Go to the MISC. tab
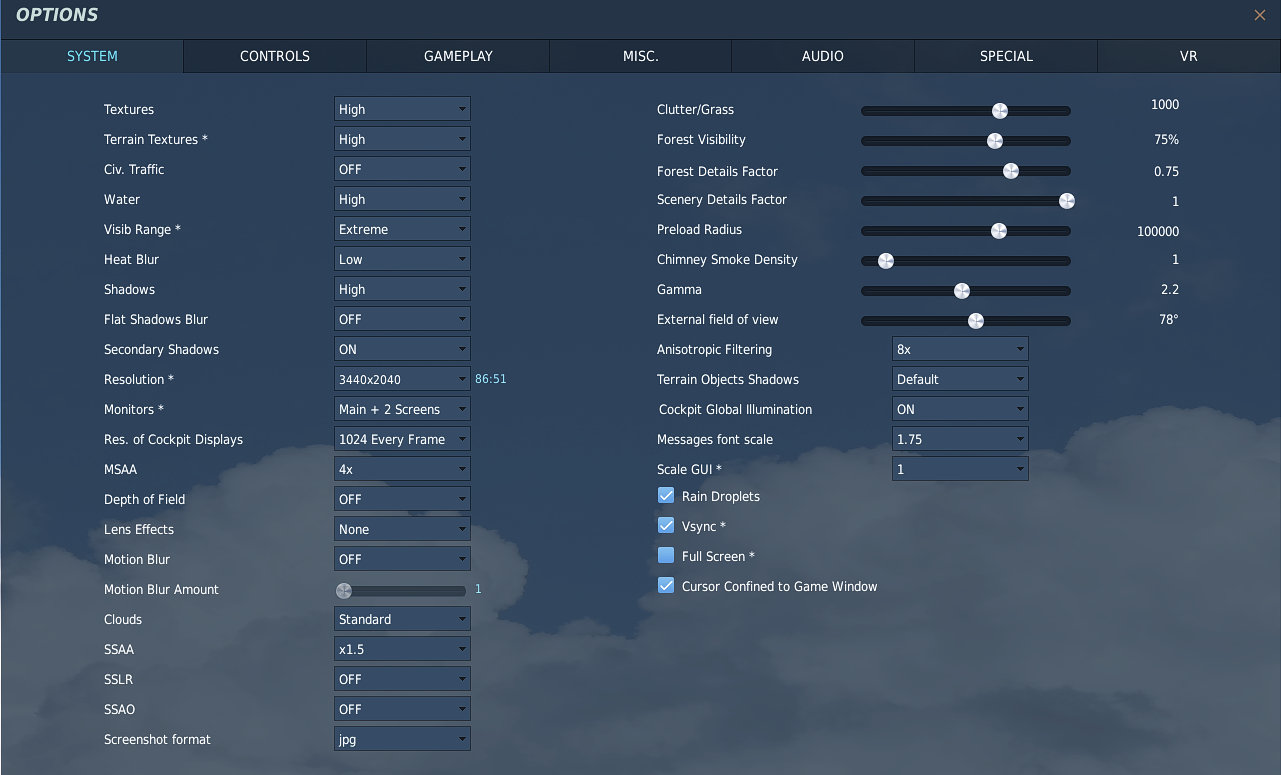Image resolution: width=1281 pixels, height=775 pixels. point(640,56)
